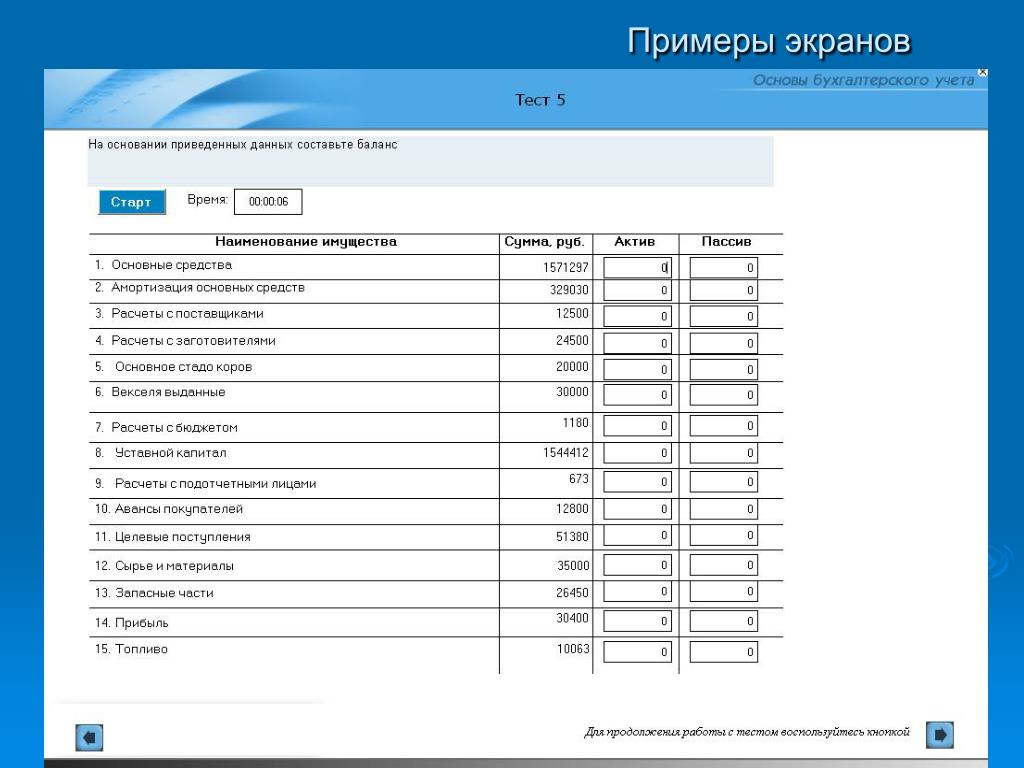Select Пассив field for Топливо
1024x768 pixels.
(724, 652)
